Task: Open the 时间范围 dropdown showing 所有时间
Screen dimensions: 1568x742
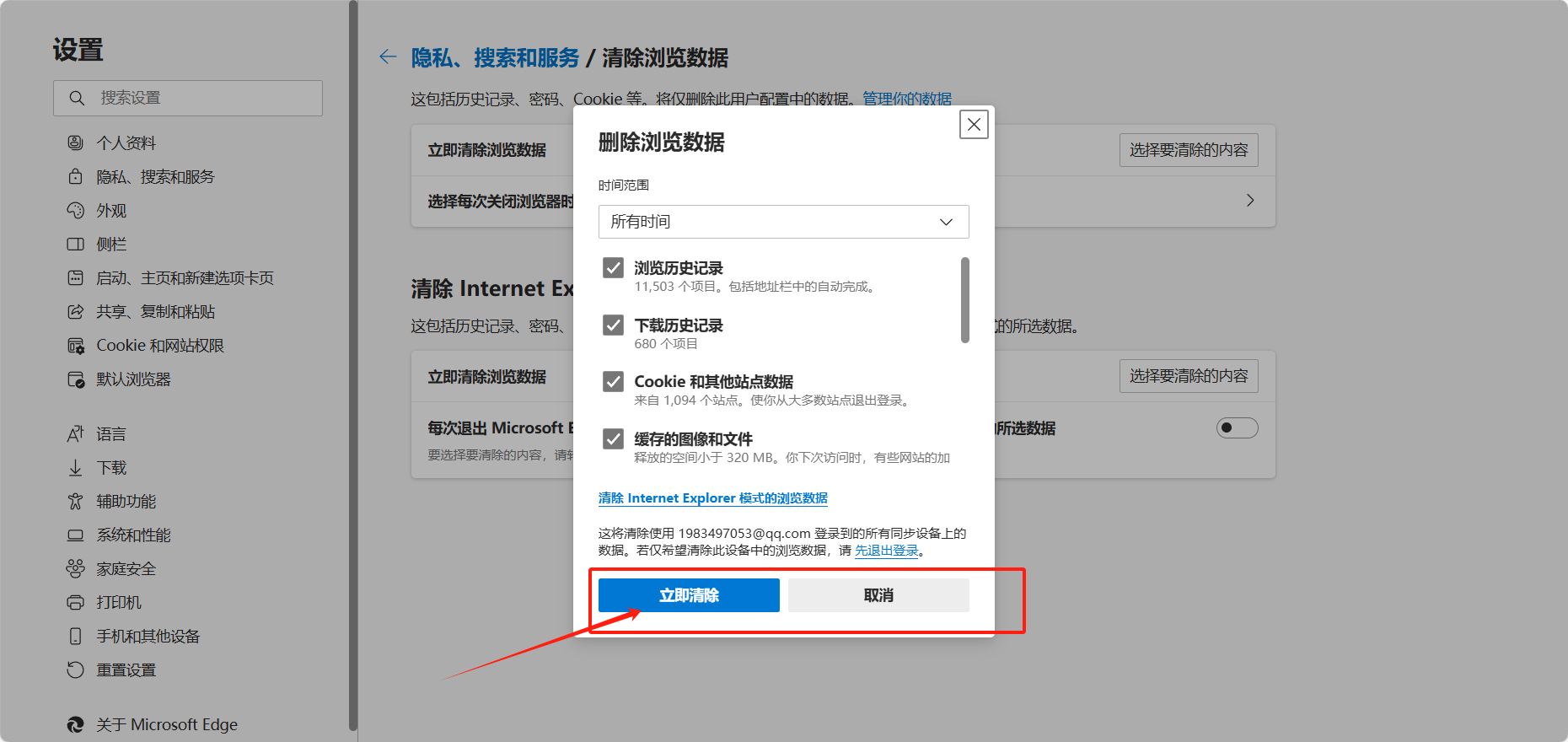Action: tap(783, 222)
